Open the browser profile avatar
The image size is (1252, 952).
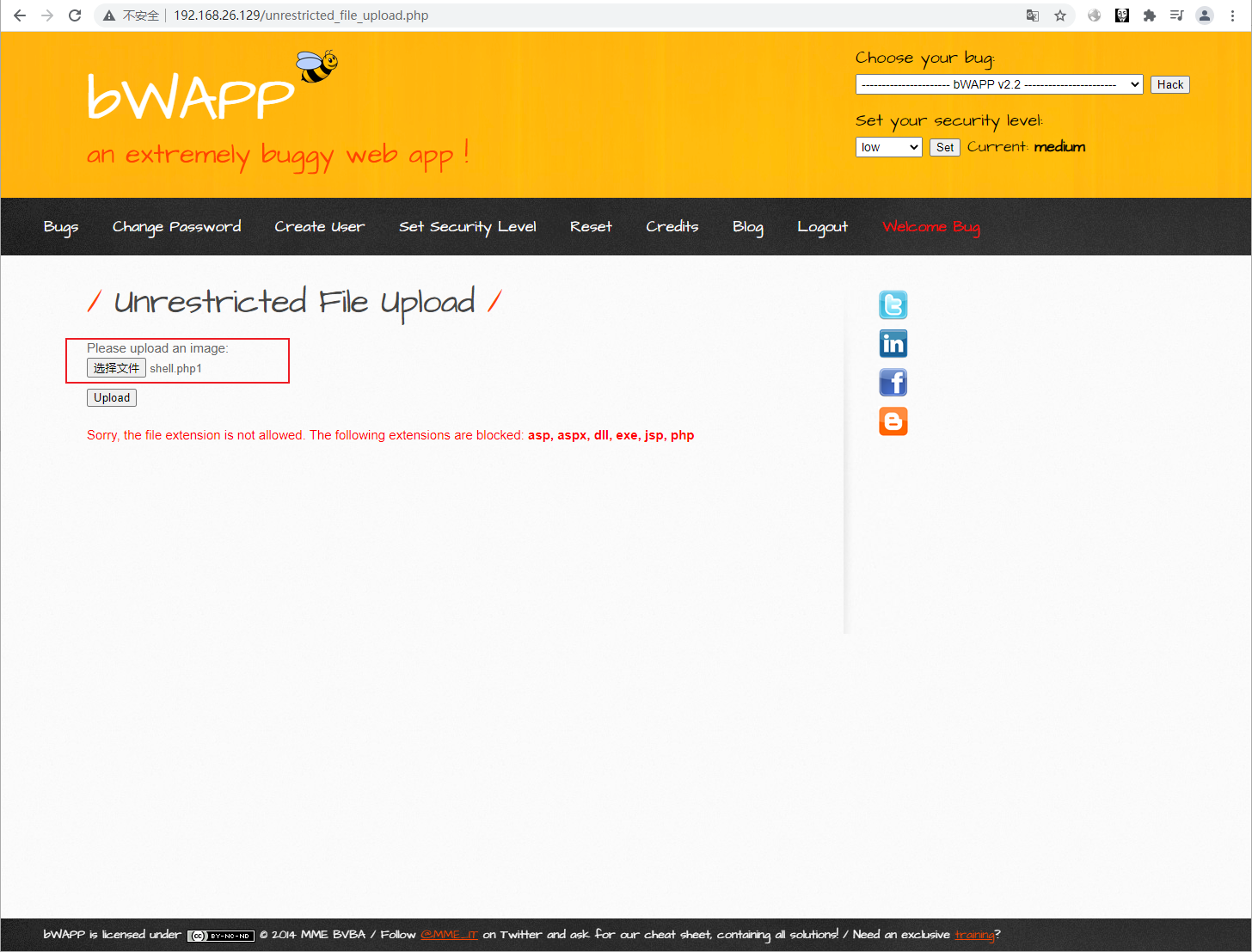click(x=1205, y=15)
